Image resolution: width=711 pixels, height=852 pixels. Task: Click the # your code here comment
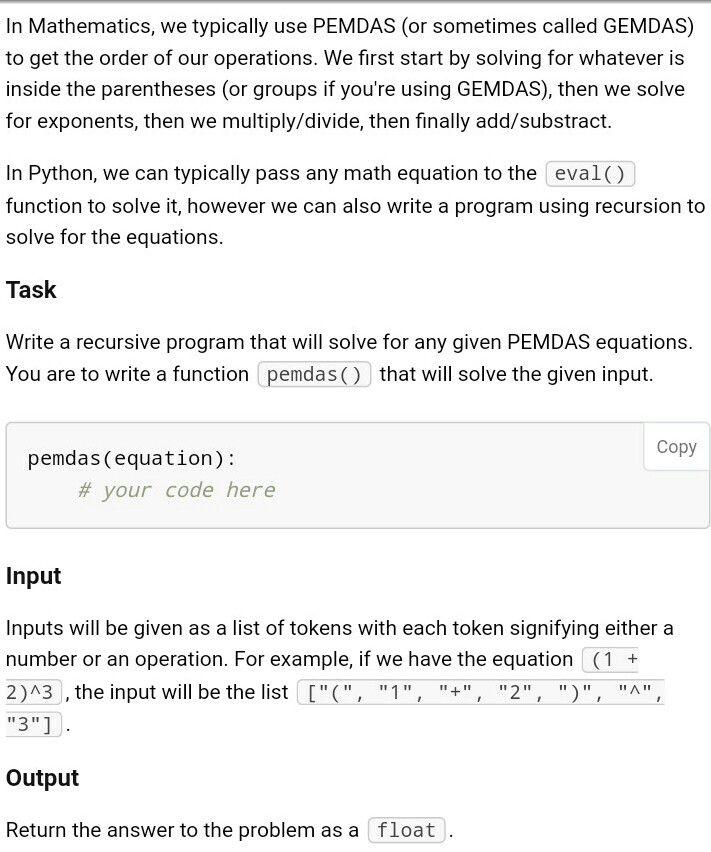coord(175,490)
